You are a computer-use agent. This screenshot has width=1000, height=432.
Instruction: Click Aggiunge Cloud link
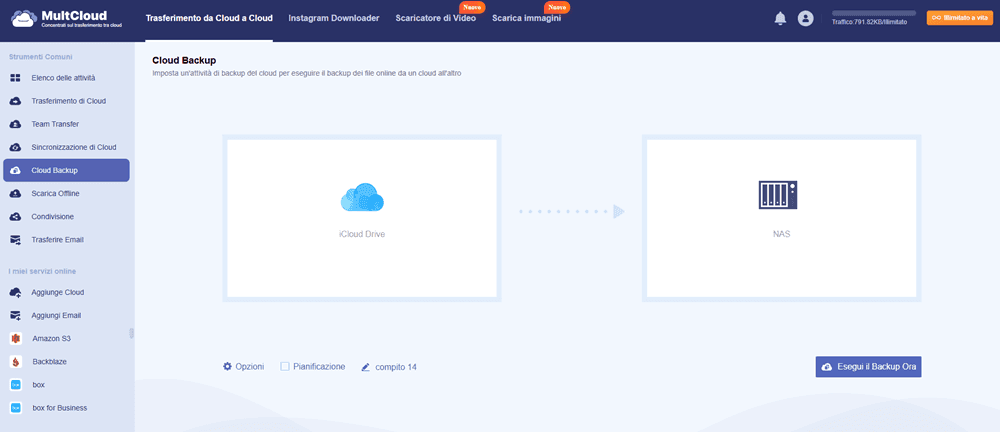click(58, 292)
